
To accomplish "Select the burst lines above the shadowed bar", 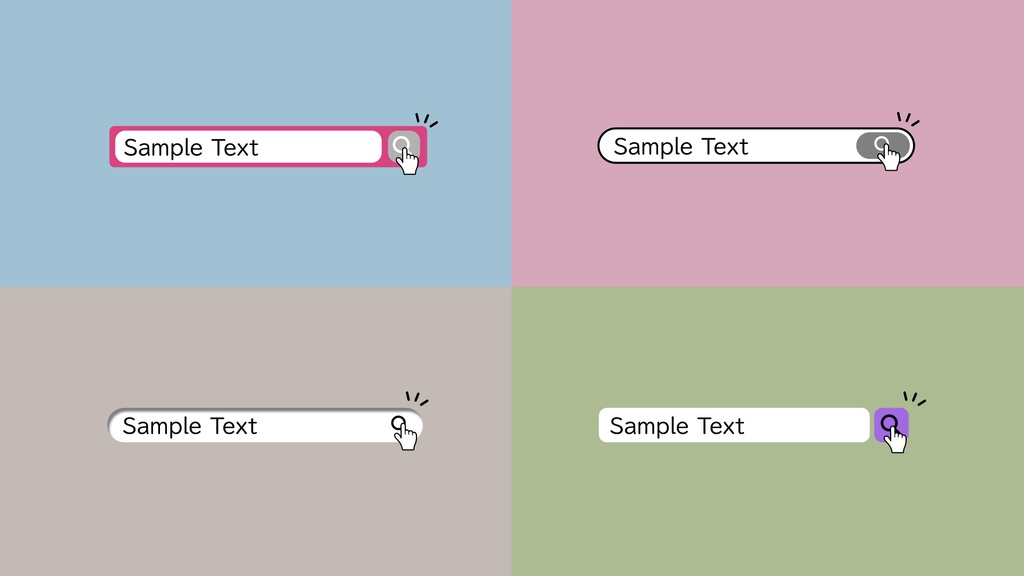I will coord(417,398).
